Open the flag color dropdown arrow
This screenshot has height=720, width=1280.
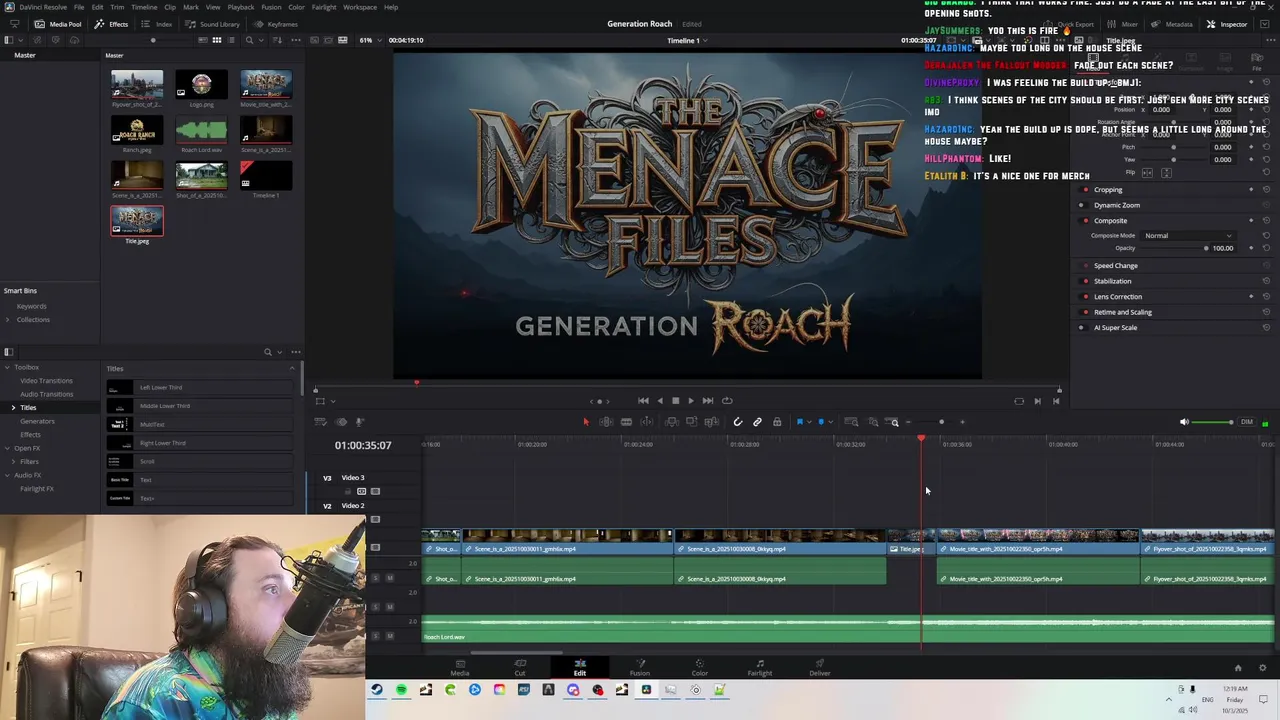pos(809,422)
